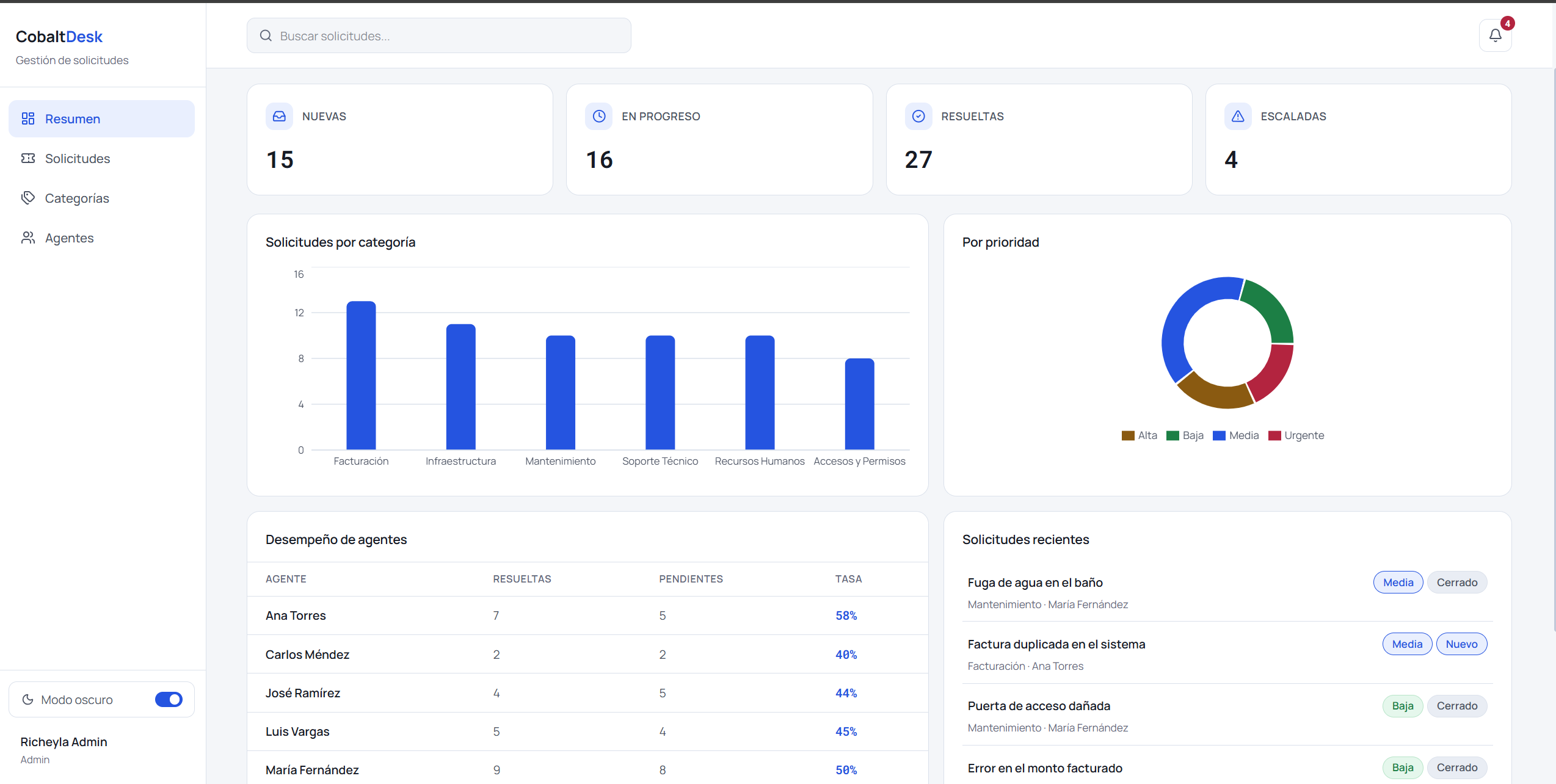
Task: Open the notifications bell icon
Action: [x=1495, y=35]
